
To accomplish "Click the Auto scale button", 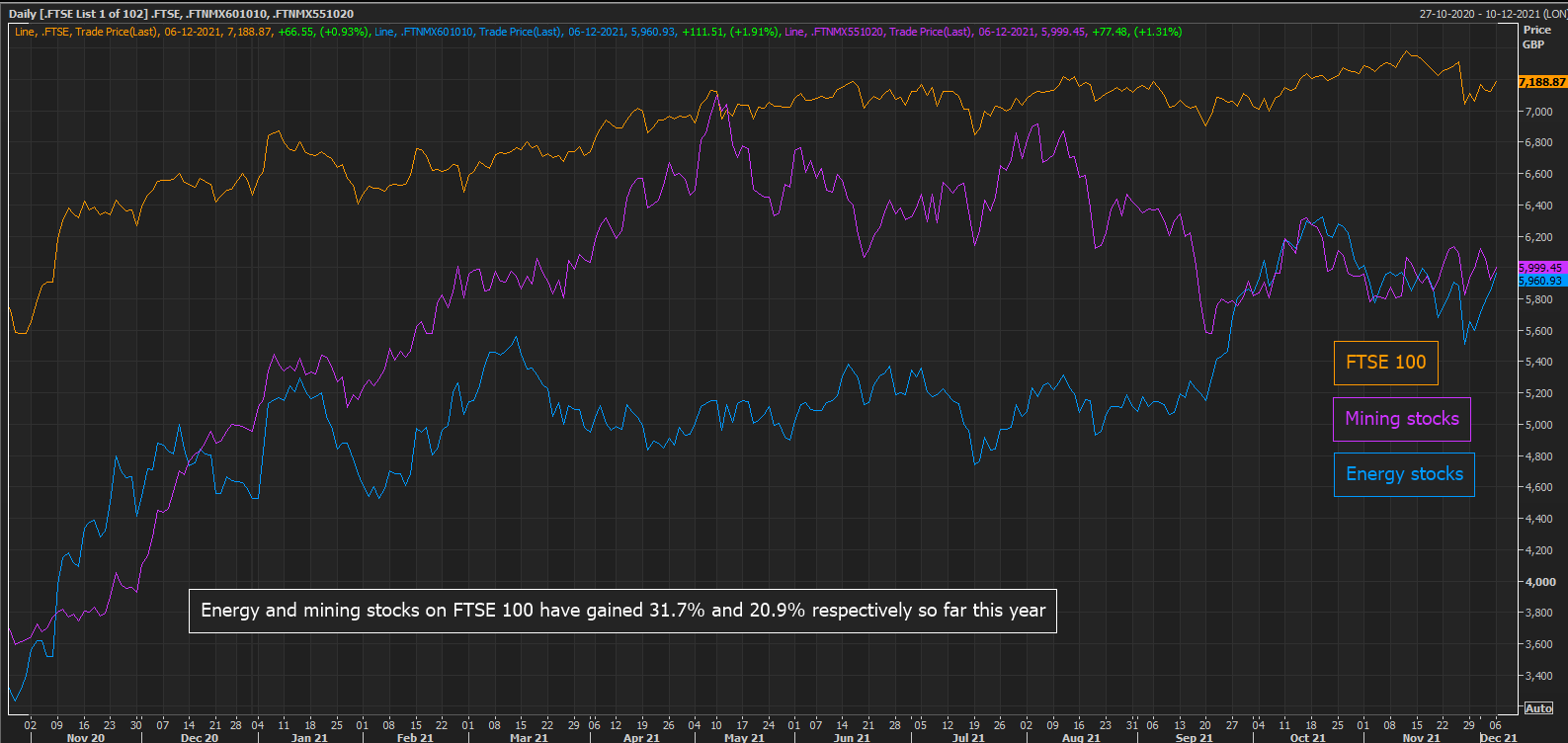I will click(x=1538, y=708).
